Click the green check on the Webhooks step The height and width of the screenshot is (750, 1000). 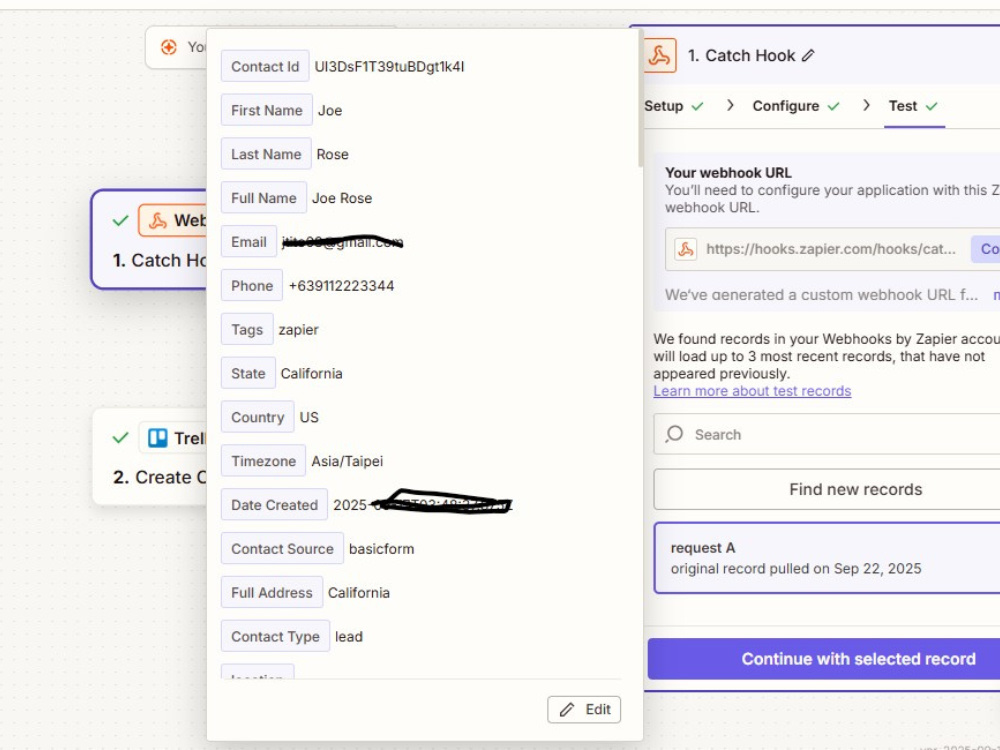pos(120,221)
